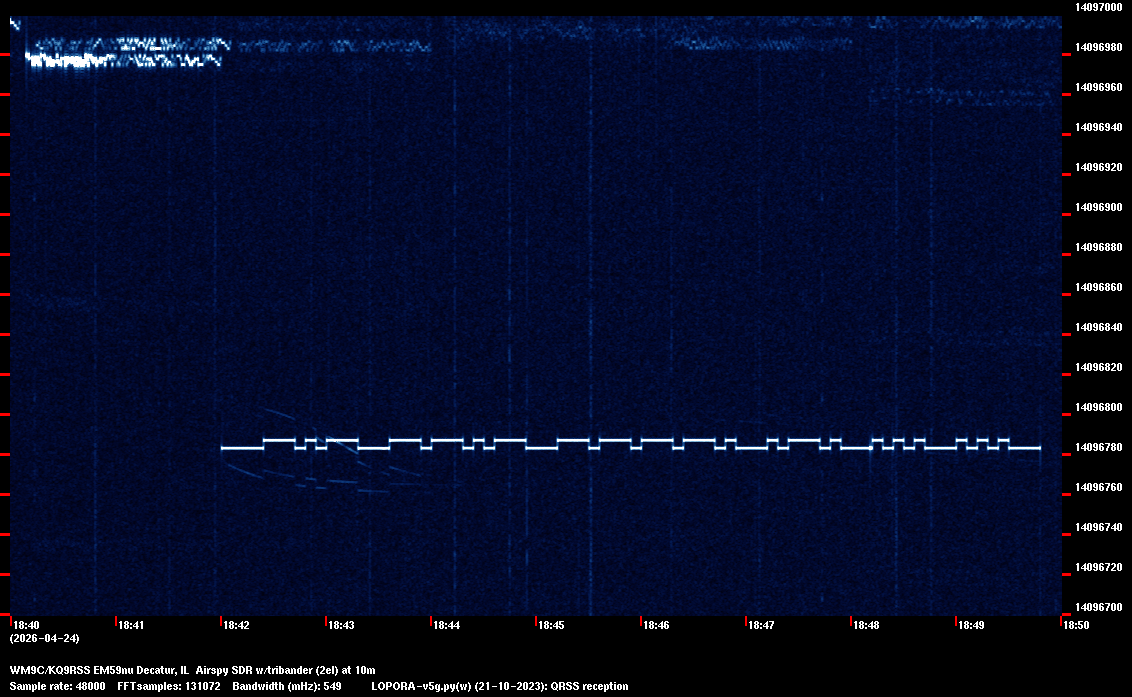
Task: Select the 18:45 time label
Action: tap(551, 625)
